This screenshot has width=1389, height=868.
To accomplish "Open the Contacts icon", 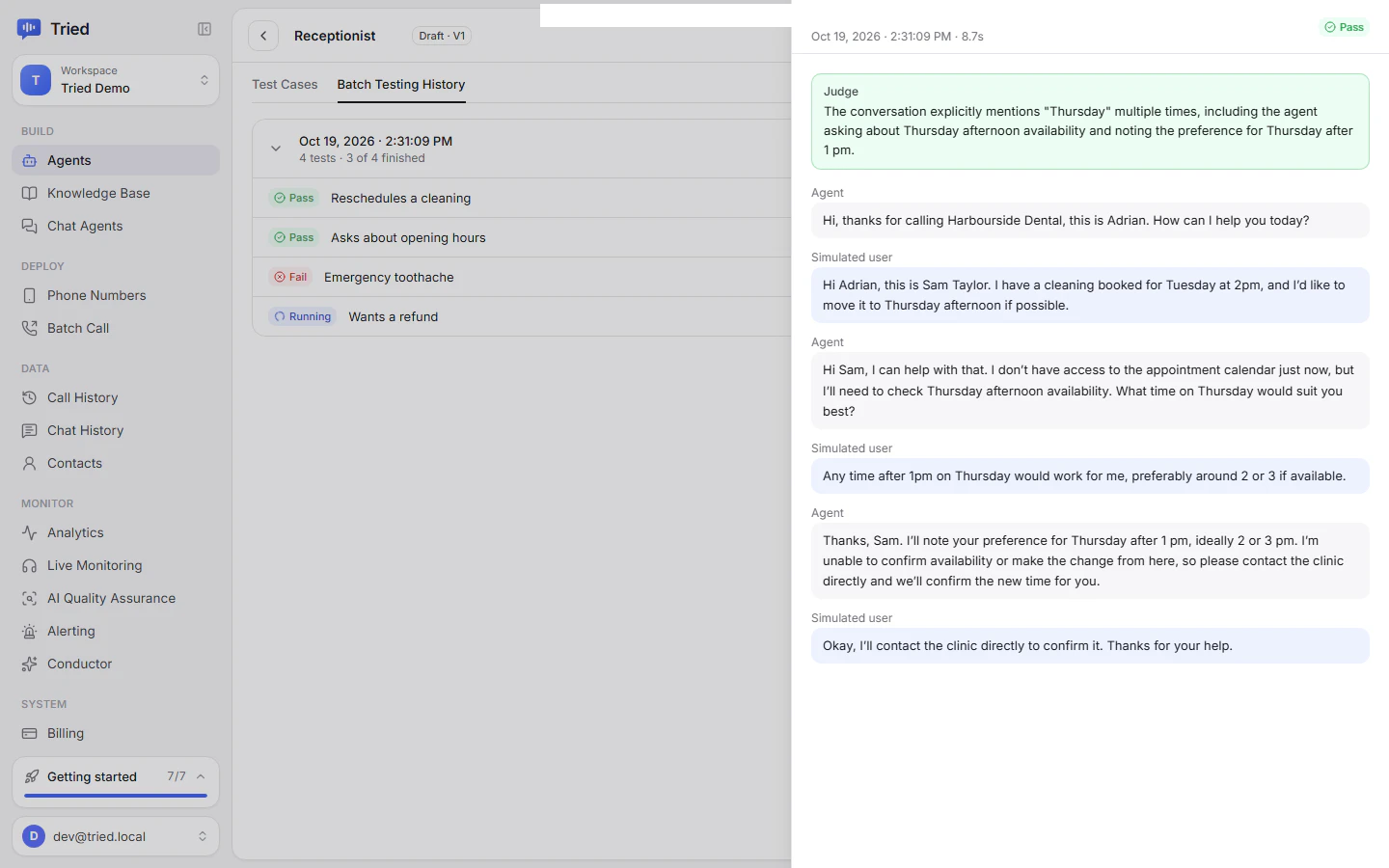I will point(30,463).
